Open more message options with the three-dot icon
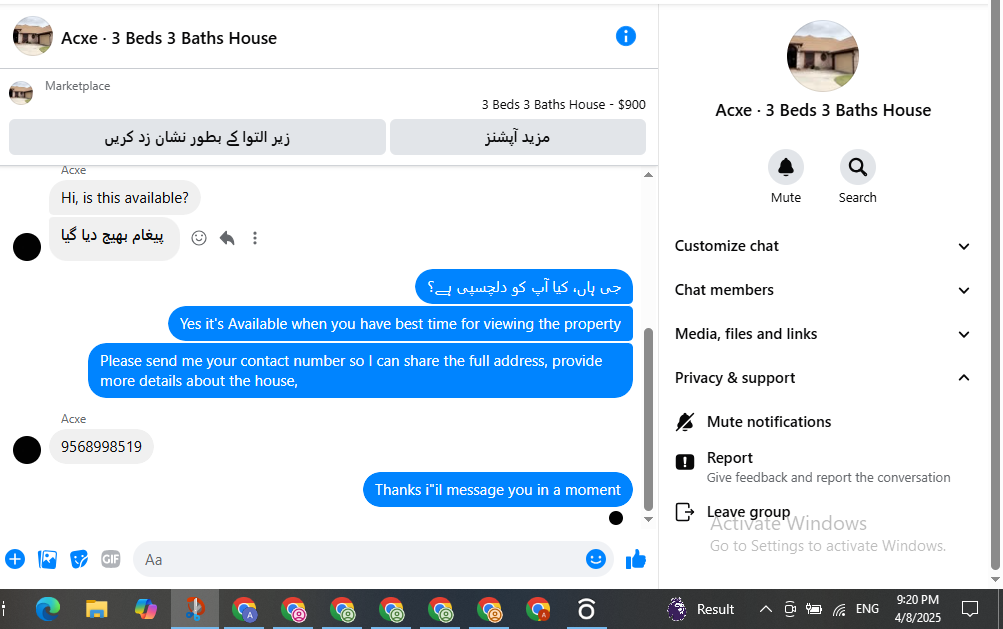 click(255, 238)
